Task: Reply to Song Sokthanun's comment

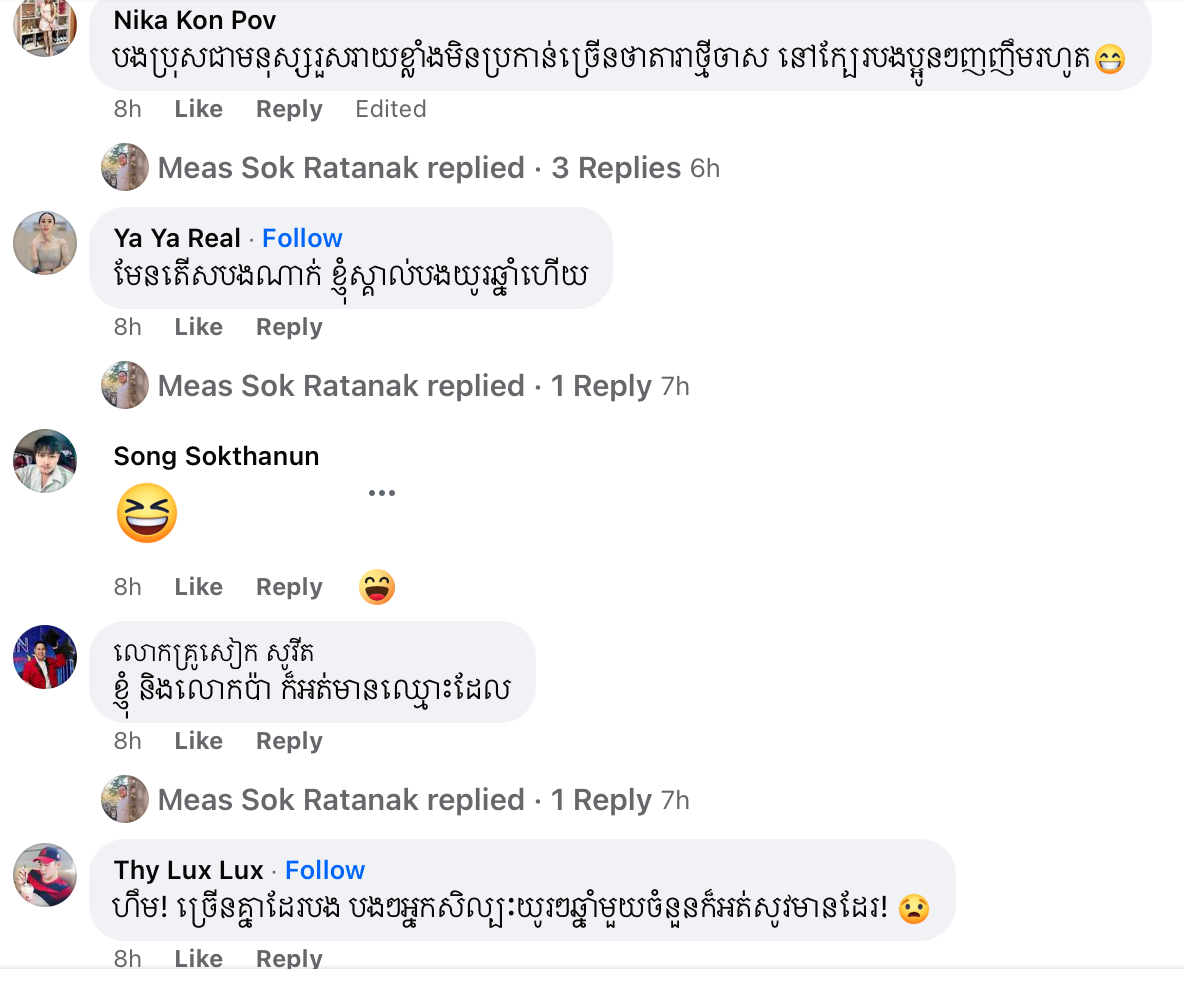Action: tap(289, 587)
